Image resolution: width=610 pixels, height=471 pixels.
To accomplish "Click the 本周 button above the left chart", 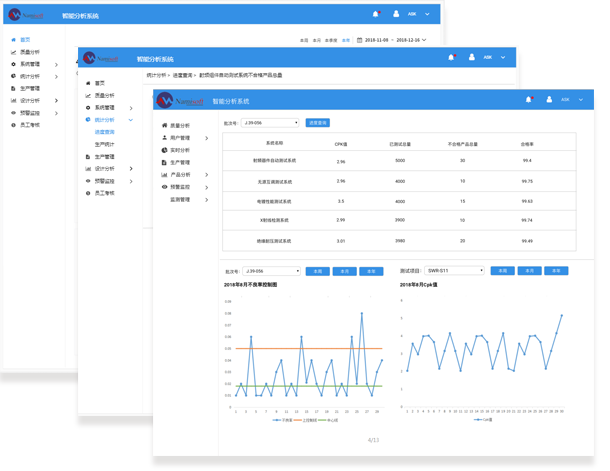I will click(x=316, y=270).
